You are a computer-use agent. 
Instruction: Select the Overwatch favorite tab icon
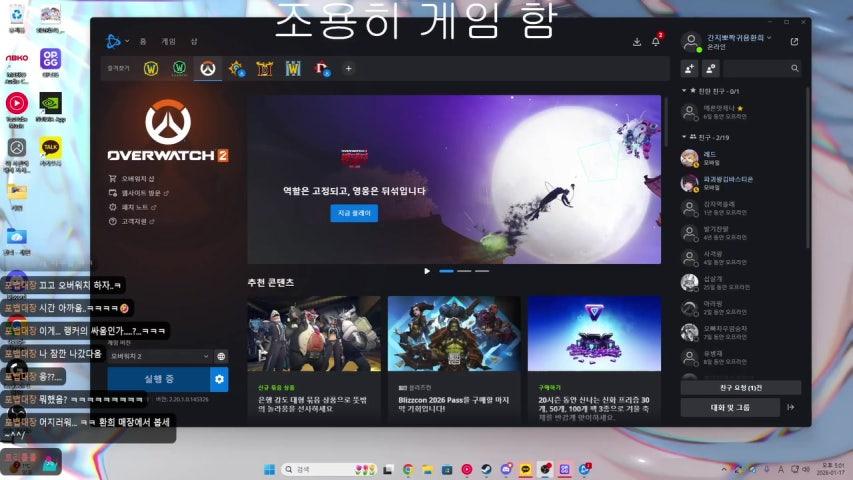[208, 69]
